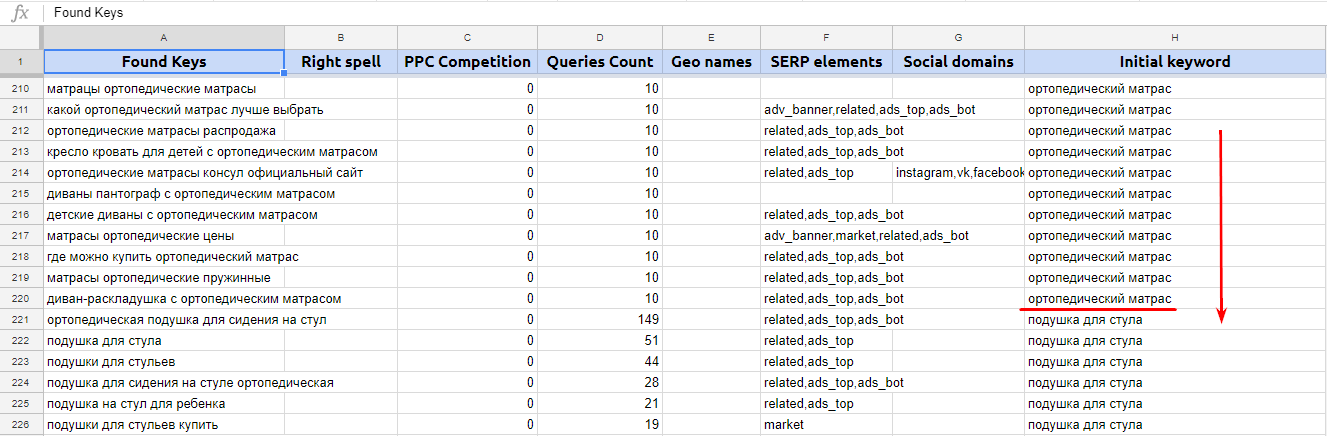Select column A header
Viewport: 1327px width, 436px height.
click(164, 37)
